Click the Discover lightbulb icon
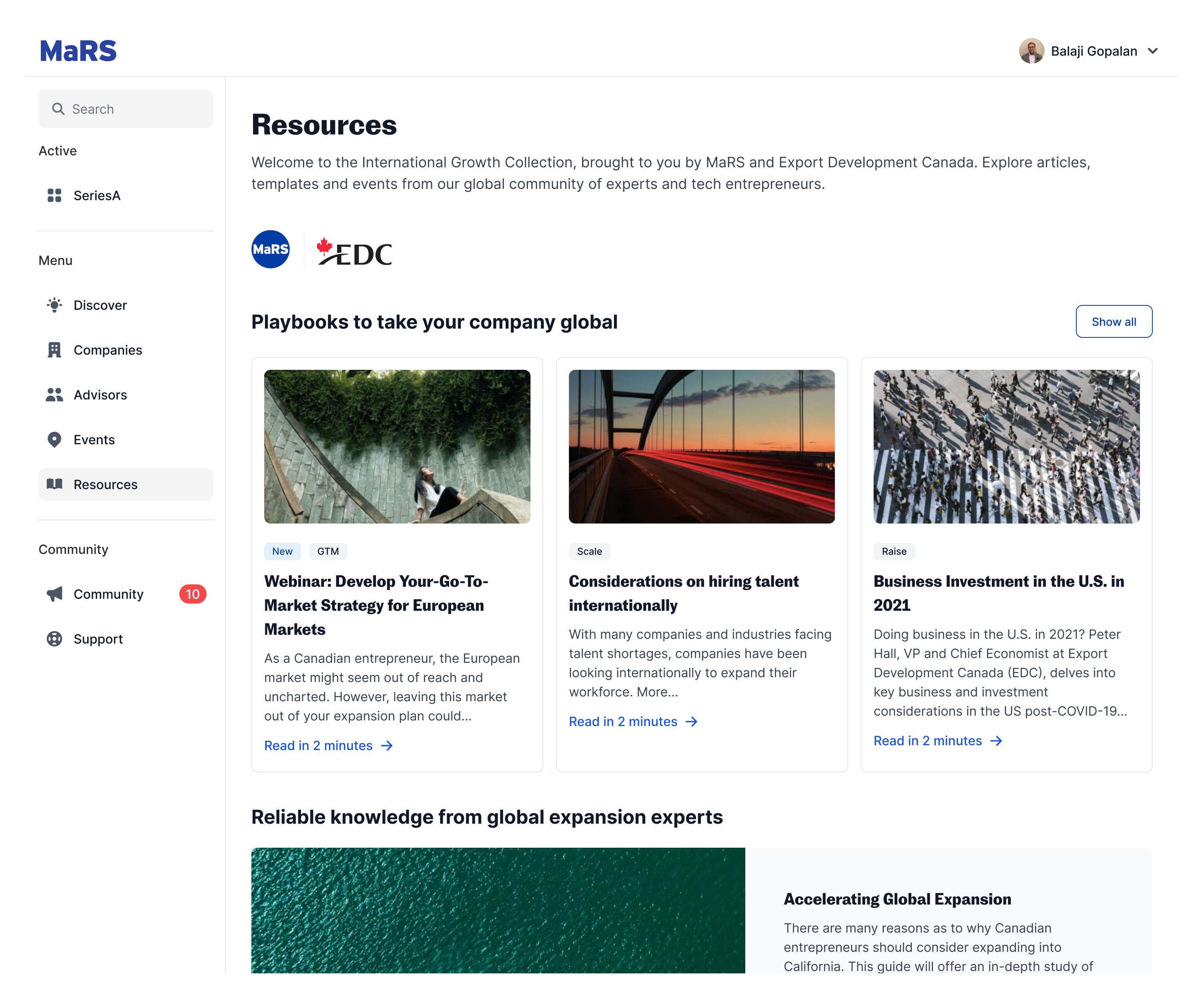This screenshot has width=1204, height=999. click(54, 305)
